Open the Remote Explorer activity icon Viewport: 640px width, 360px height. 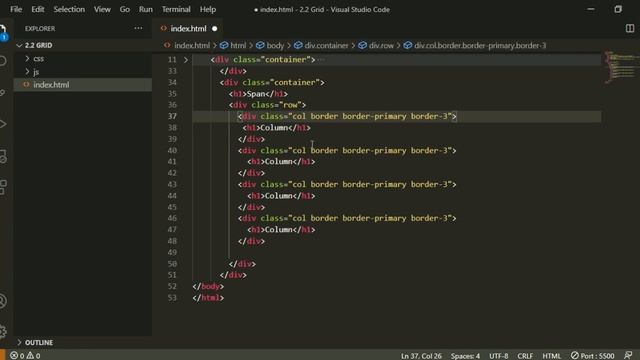coord(3,156)
